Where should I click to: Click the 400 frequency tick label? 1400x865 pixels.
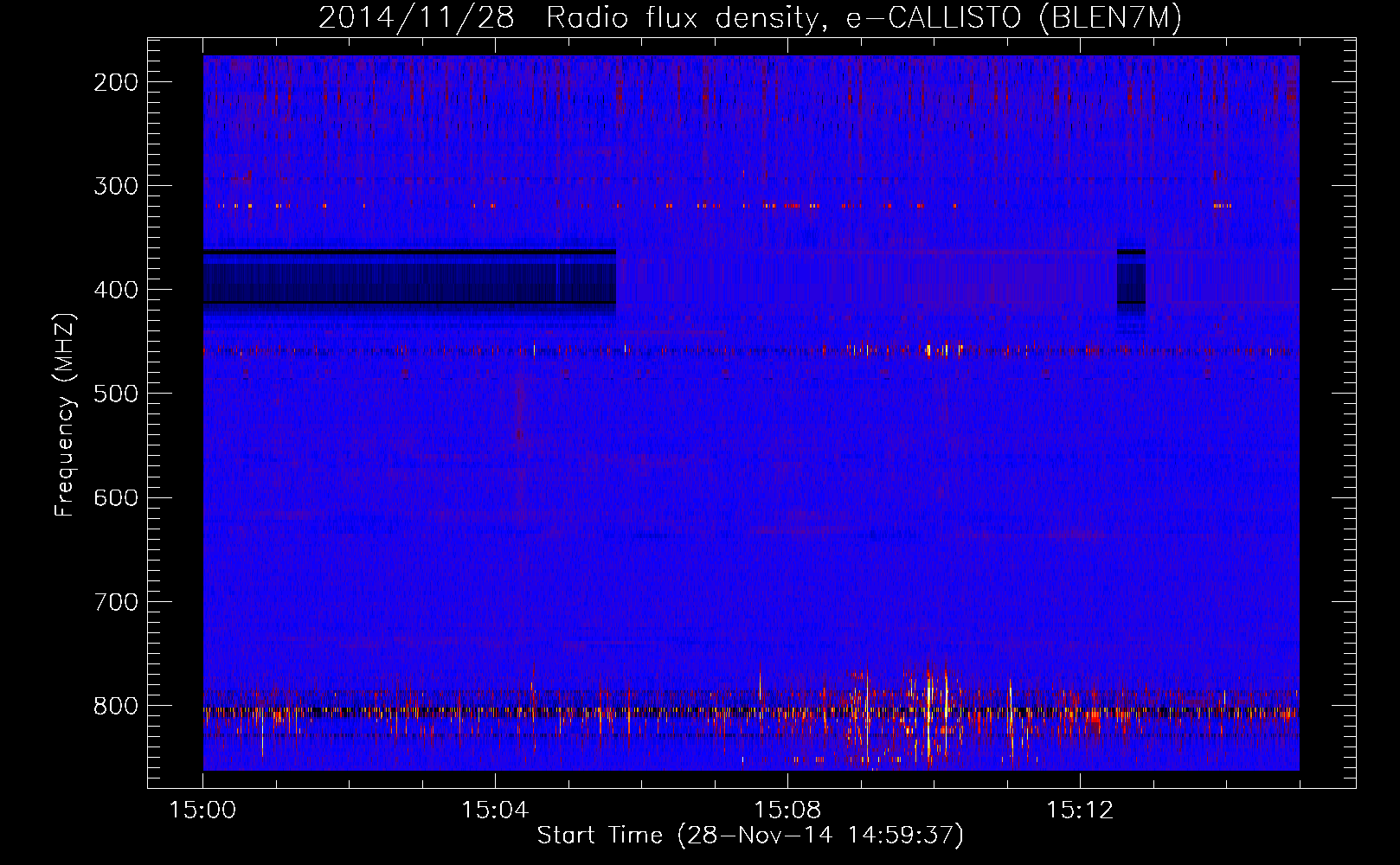(116, 290)
